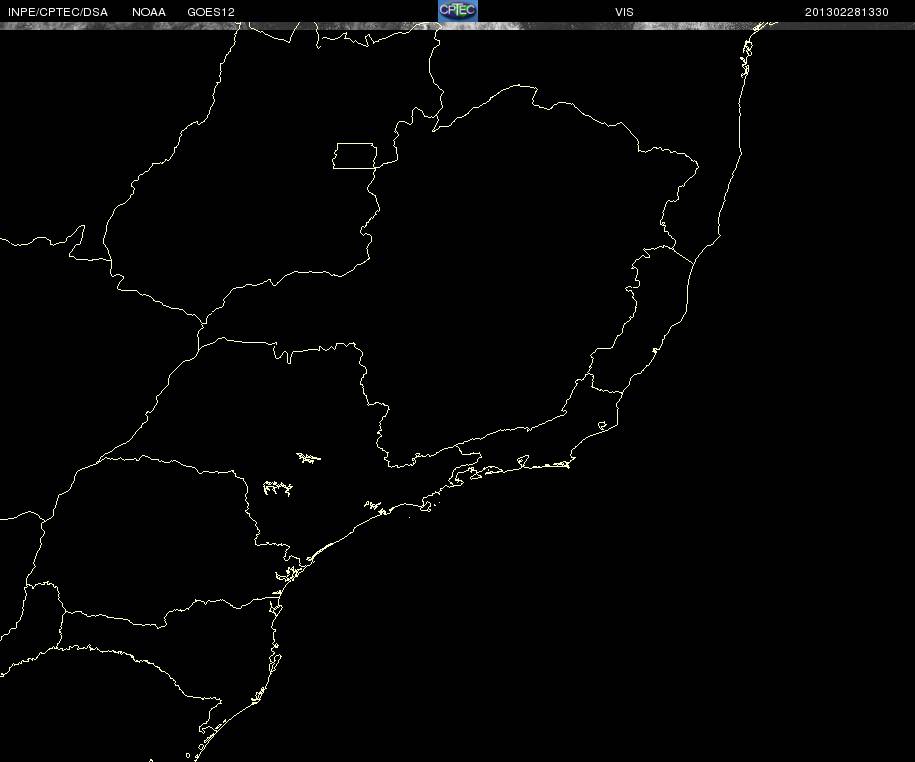
Task: Click the CPTEC logo in the header
Action: (458, 11)
